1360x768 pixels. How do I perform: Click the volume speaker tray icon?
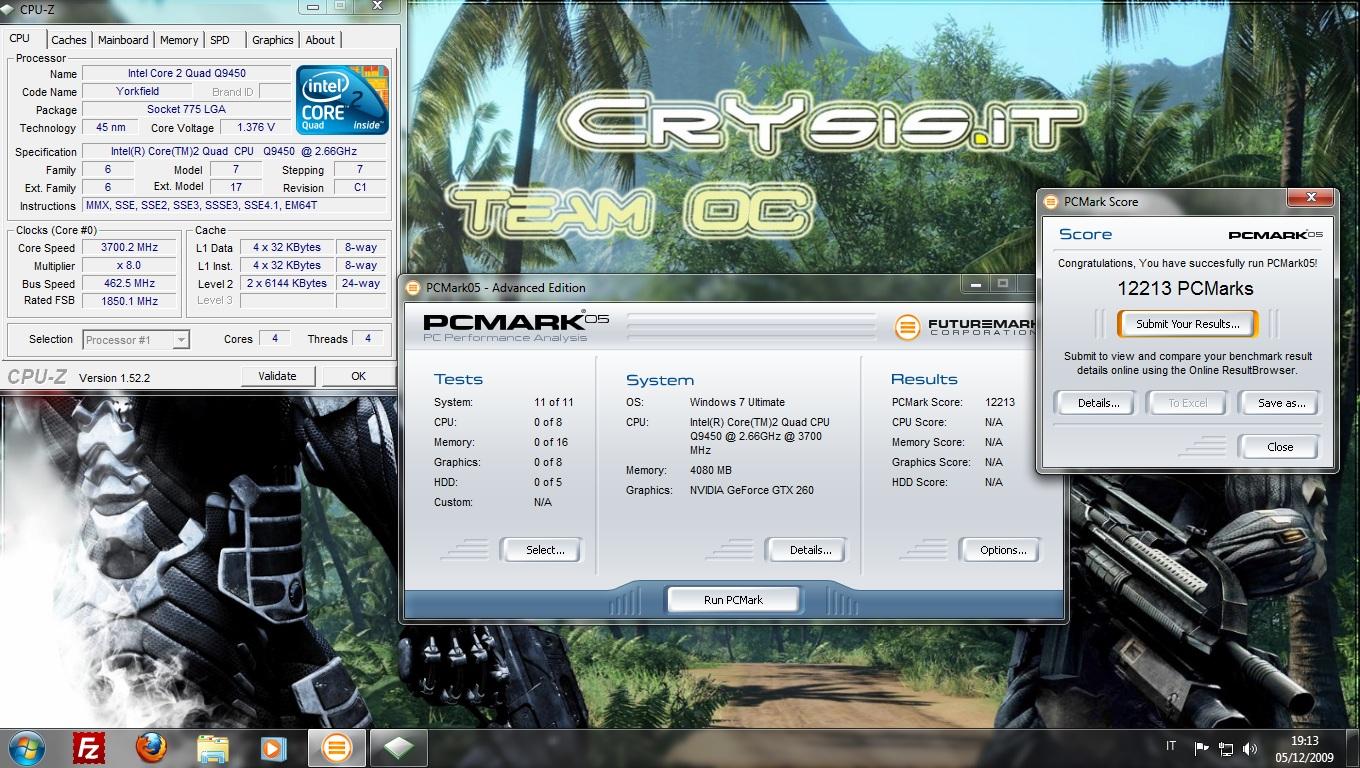click(1250, 748)
